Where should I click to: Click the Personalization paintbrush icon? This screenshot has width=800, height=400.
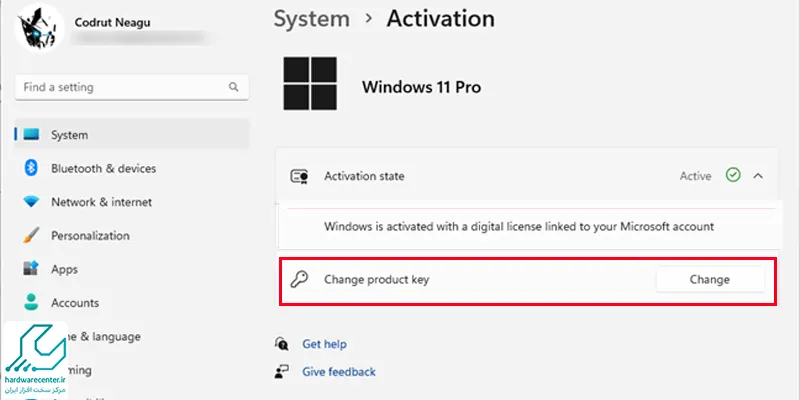click(31, 235)
